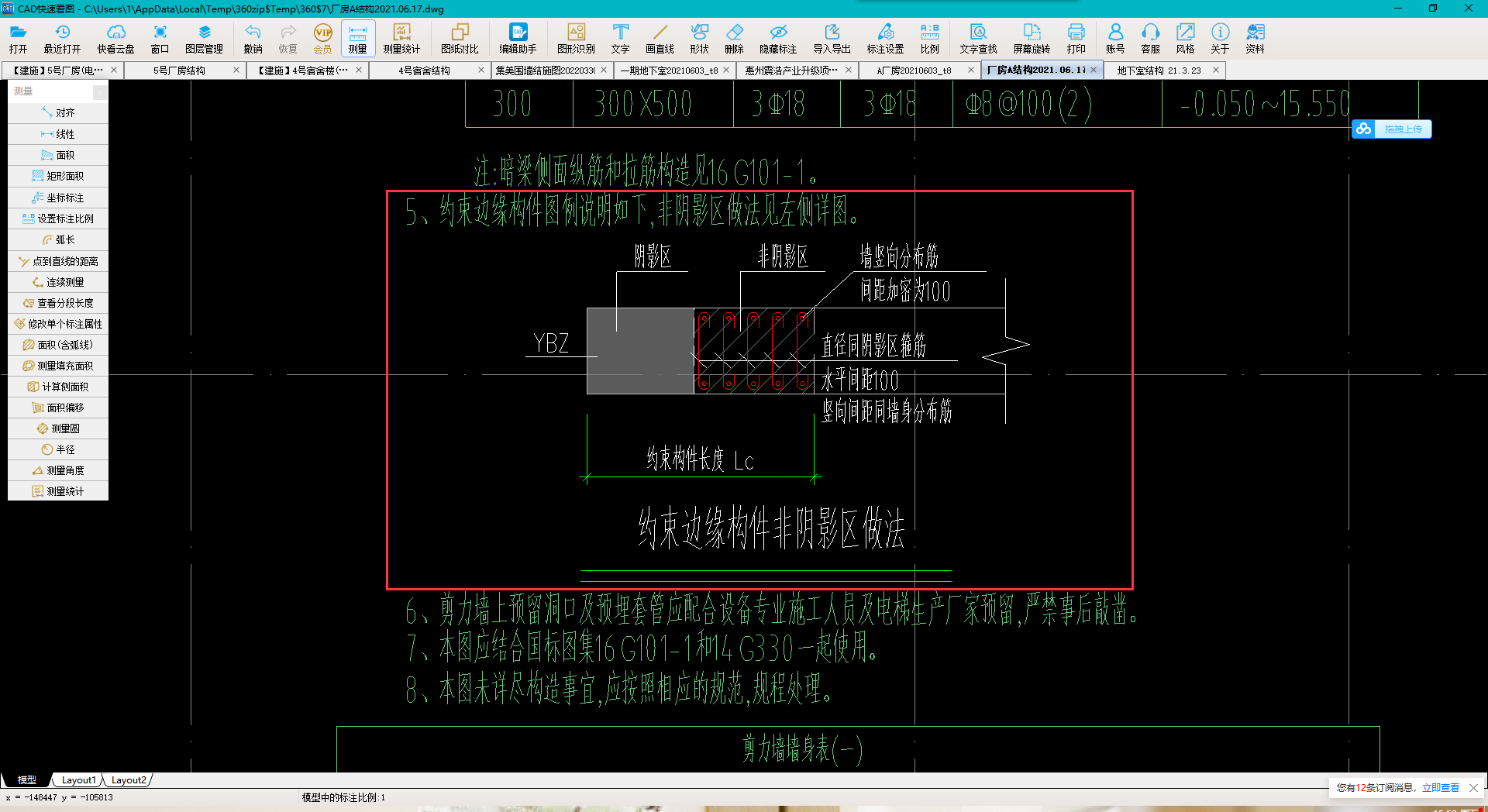Switch to the 模型 model tab
Viewport: 1488px width, 812px height.
pyautogui.click(x=27, y=780)
